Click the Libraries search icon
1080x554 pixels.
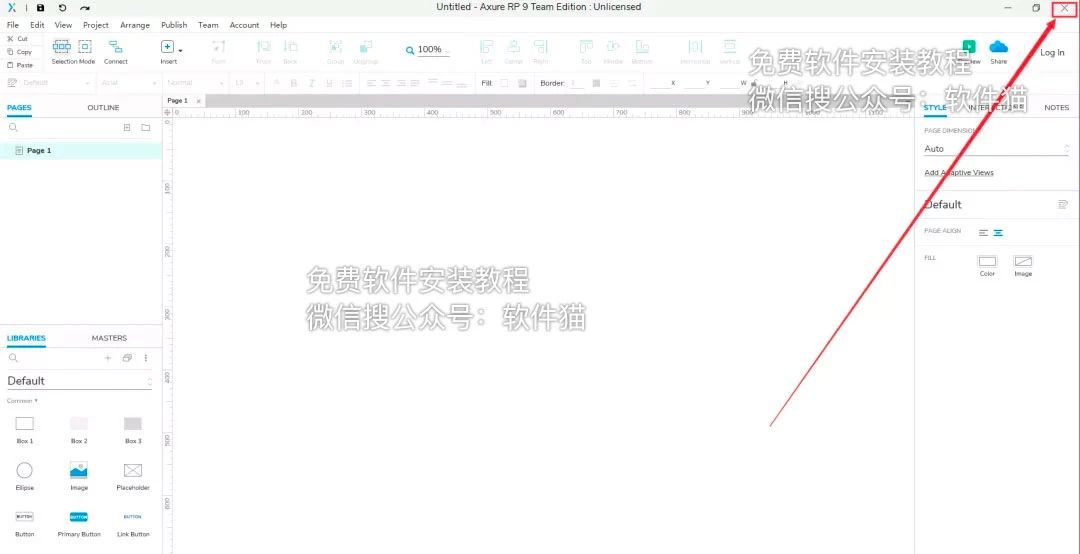[x=13, y=358]
